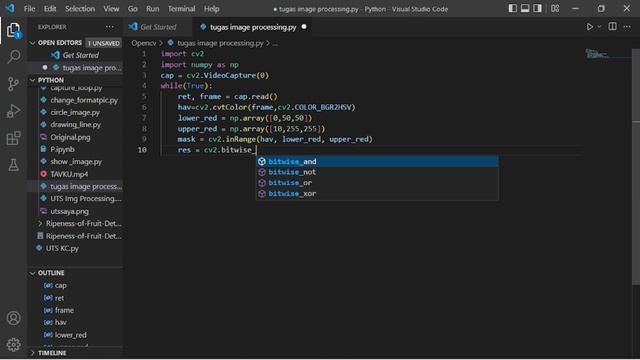Click line number 10 in gutter
This screenshot has width=640, height=360.
[x=142, y=150]
